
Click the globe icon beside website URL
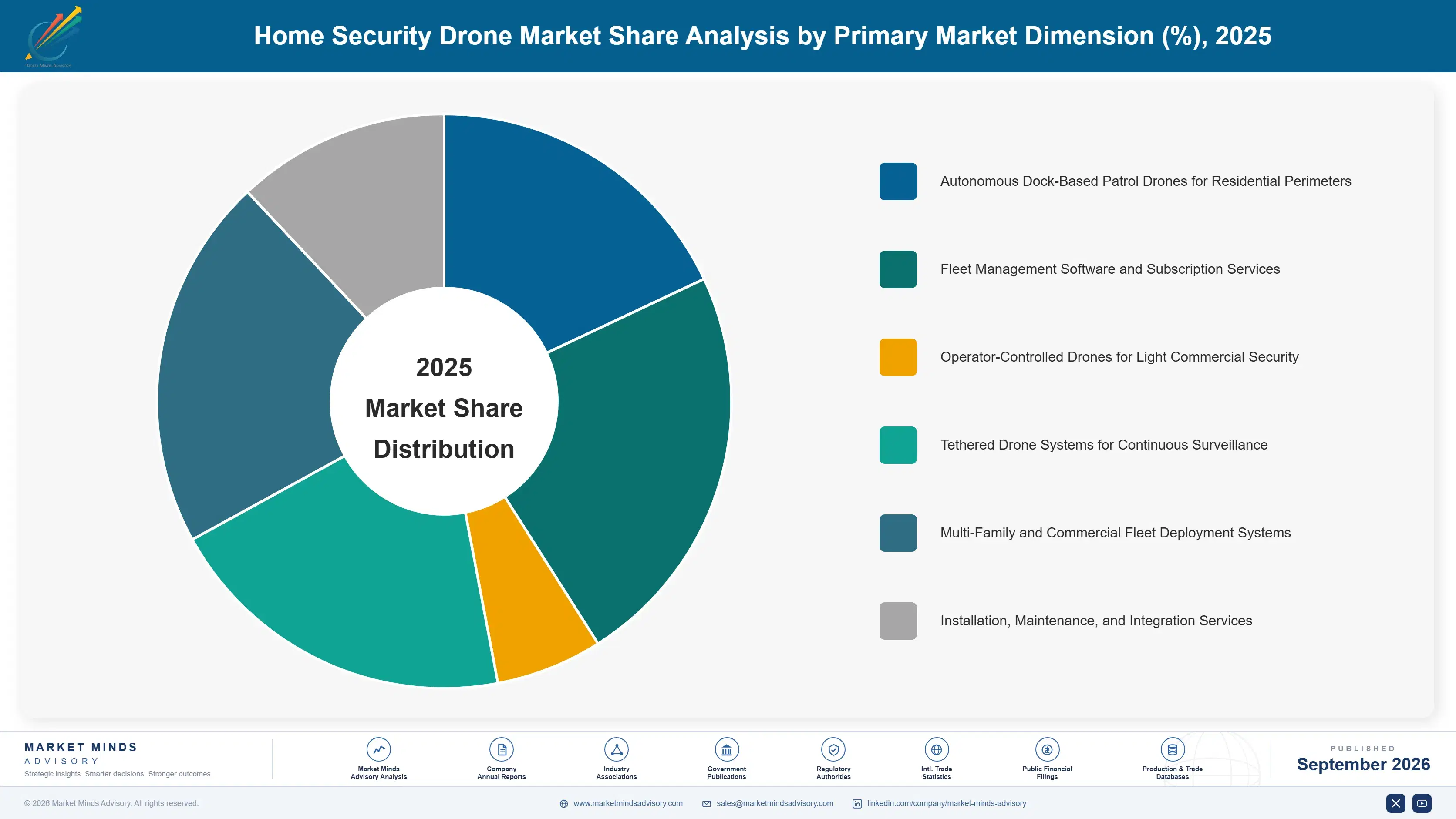point(563,804)
